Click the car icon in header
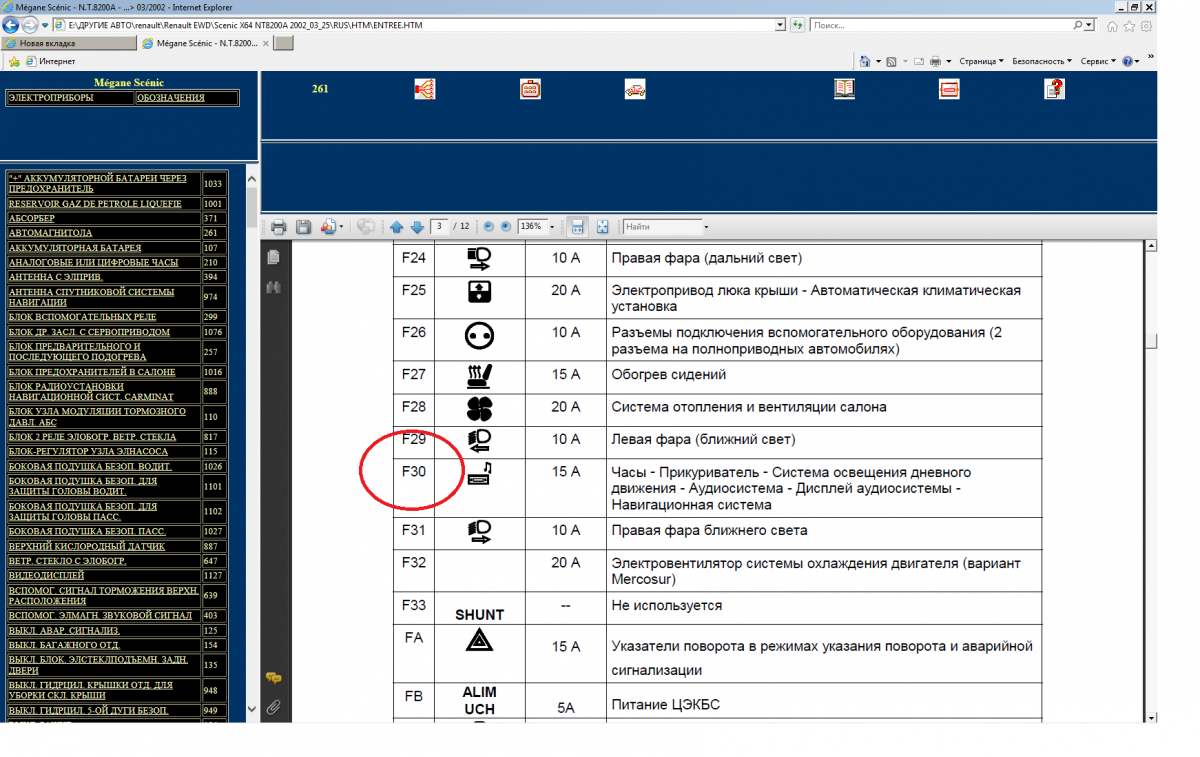Screen dimensions: 1200x757 click(x=635, y=89)
